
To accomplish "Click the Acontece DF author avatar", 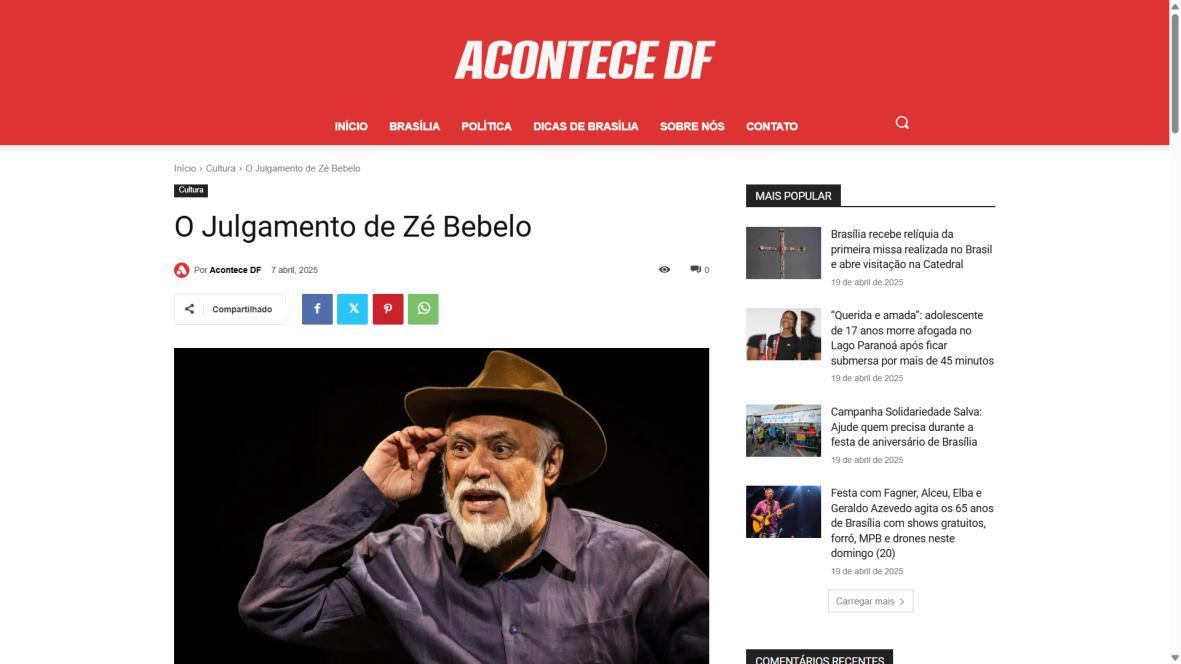I will pos(182,270).
